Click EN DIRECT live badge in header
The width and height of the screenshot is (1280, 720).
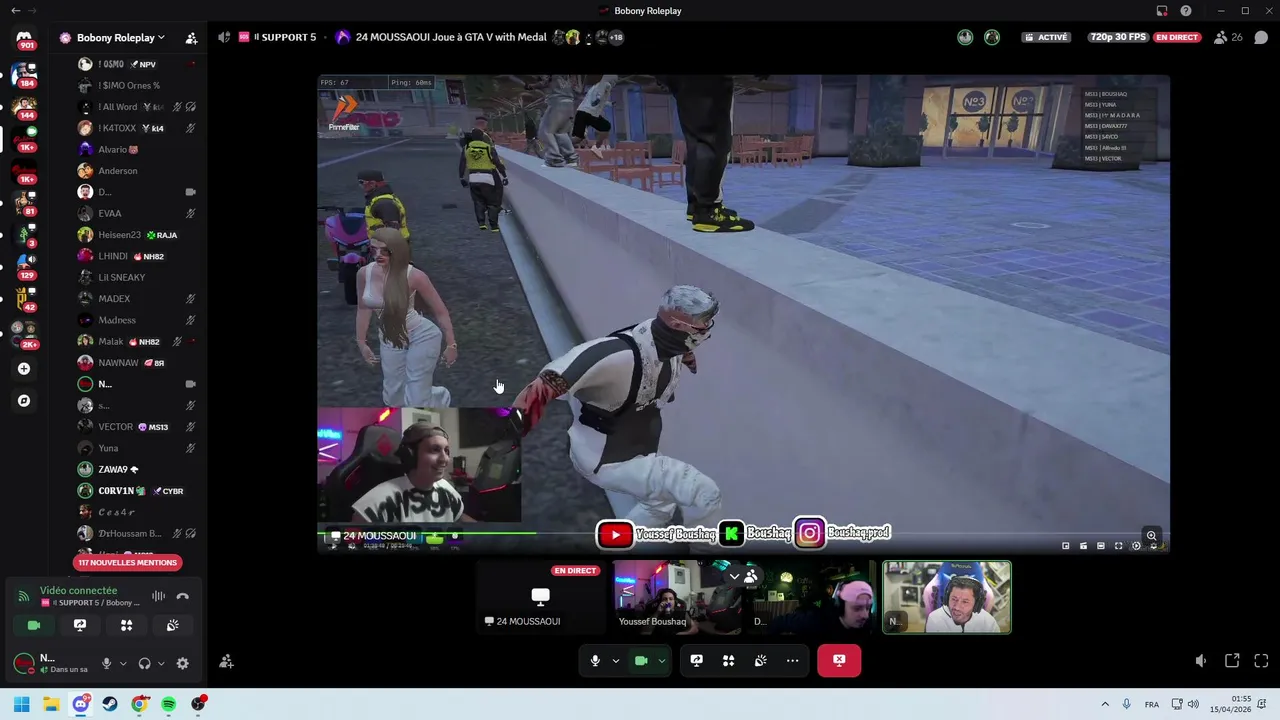click(1177, 37)
